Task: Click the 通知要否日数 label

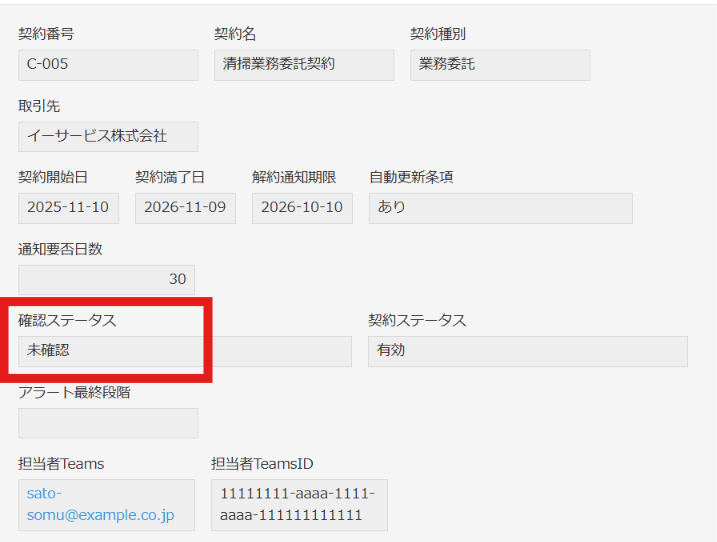Action: (60, 249)
